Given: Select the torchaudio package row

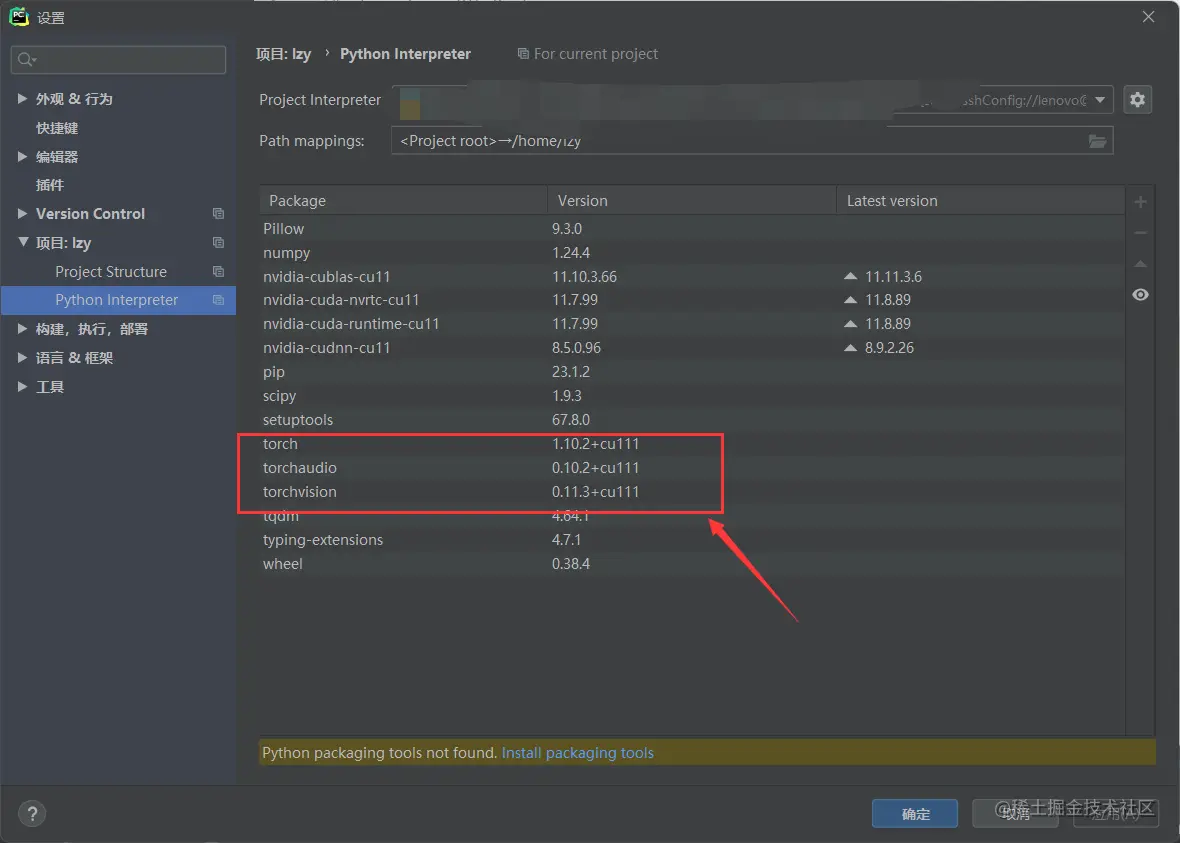Looking at the screenshot, I should click(x=692, y=467).
